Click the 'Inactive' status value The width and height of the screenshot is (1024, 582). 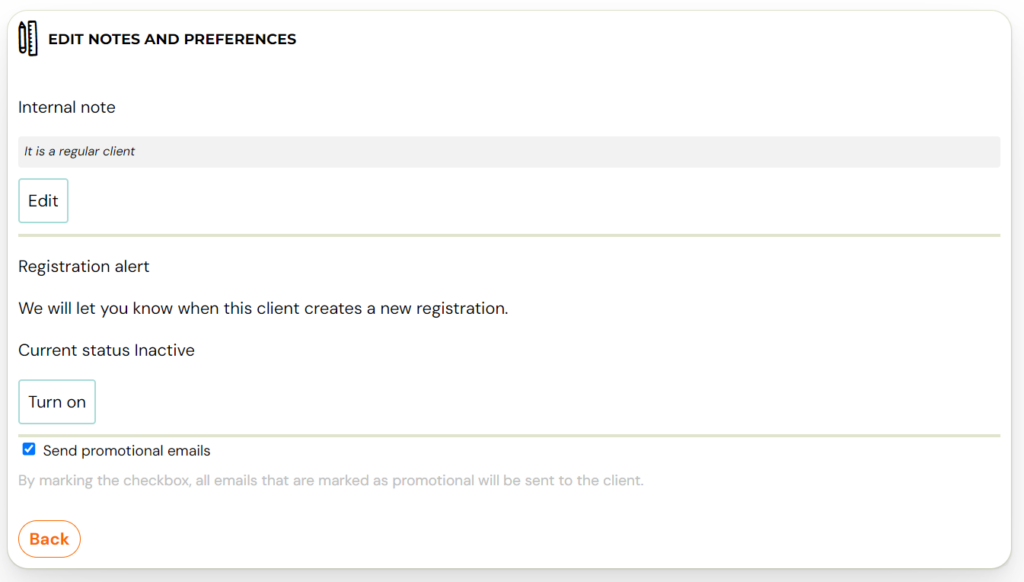(x=165, y=350)
